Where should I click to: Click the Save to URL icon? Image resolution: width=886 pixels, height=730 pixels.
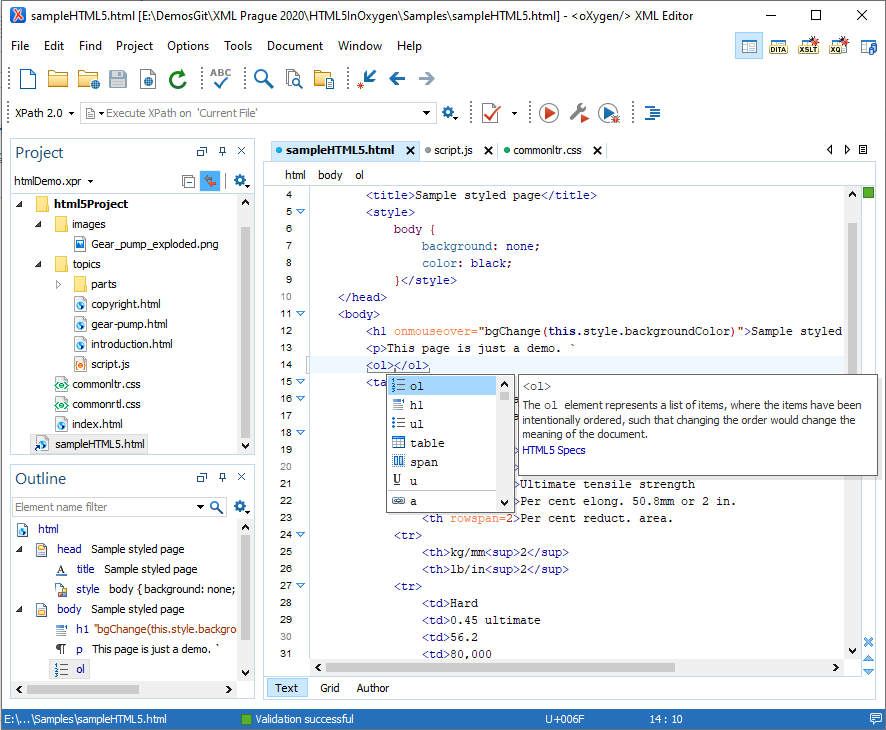tap(147, 79)
